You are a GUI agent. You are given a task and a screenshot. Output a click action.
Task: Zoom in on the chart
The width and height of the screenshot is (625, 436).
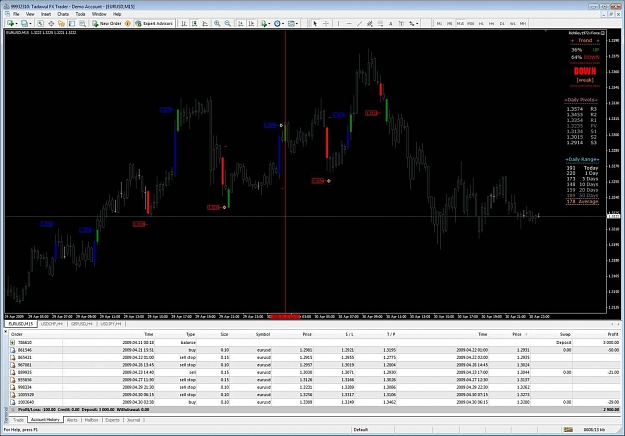pos(217,24)
